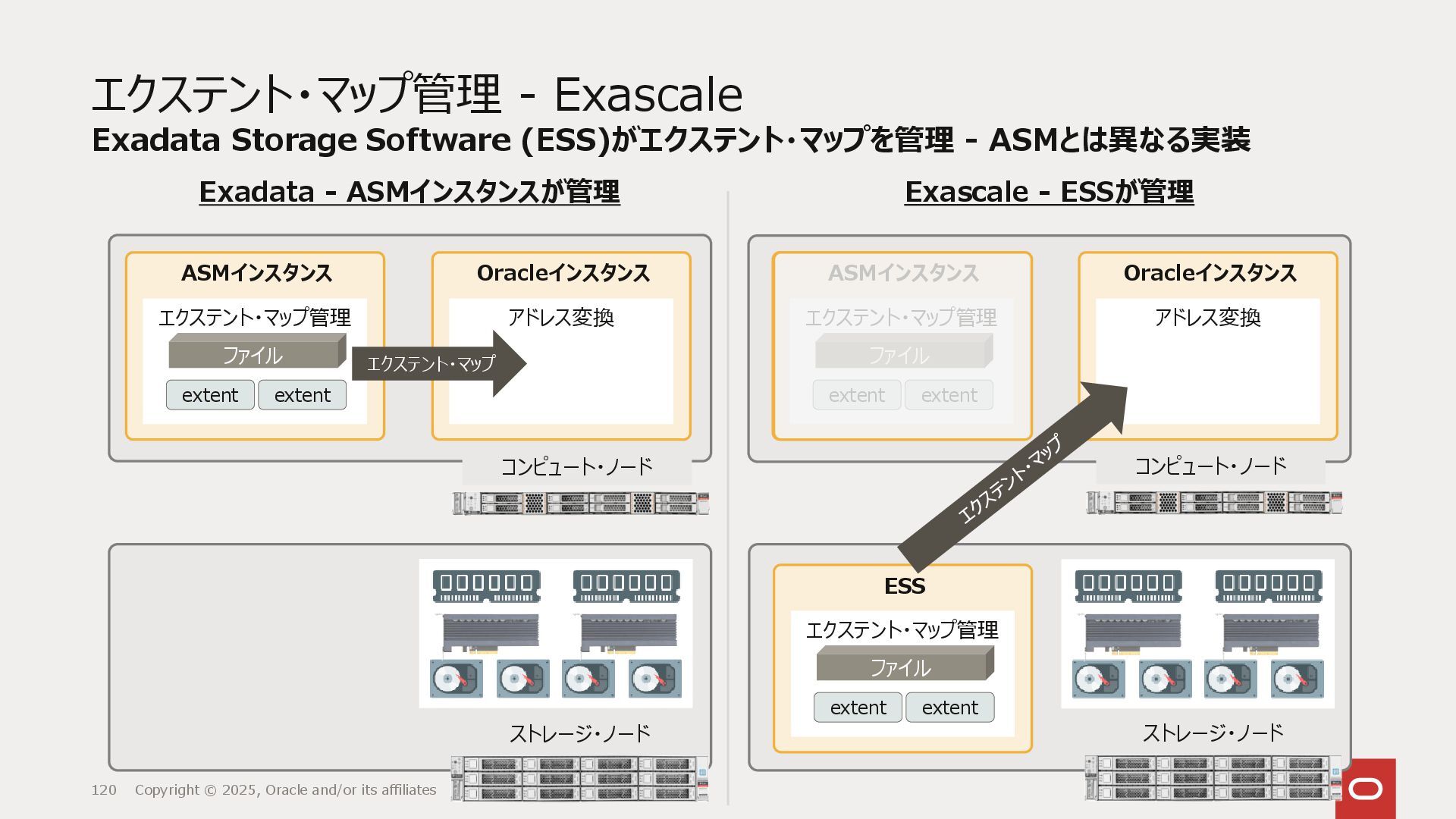Click the left storage node rack image
The image size is (1456, 819).
point(580,778)
